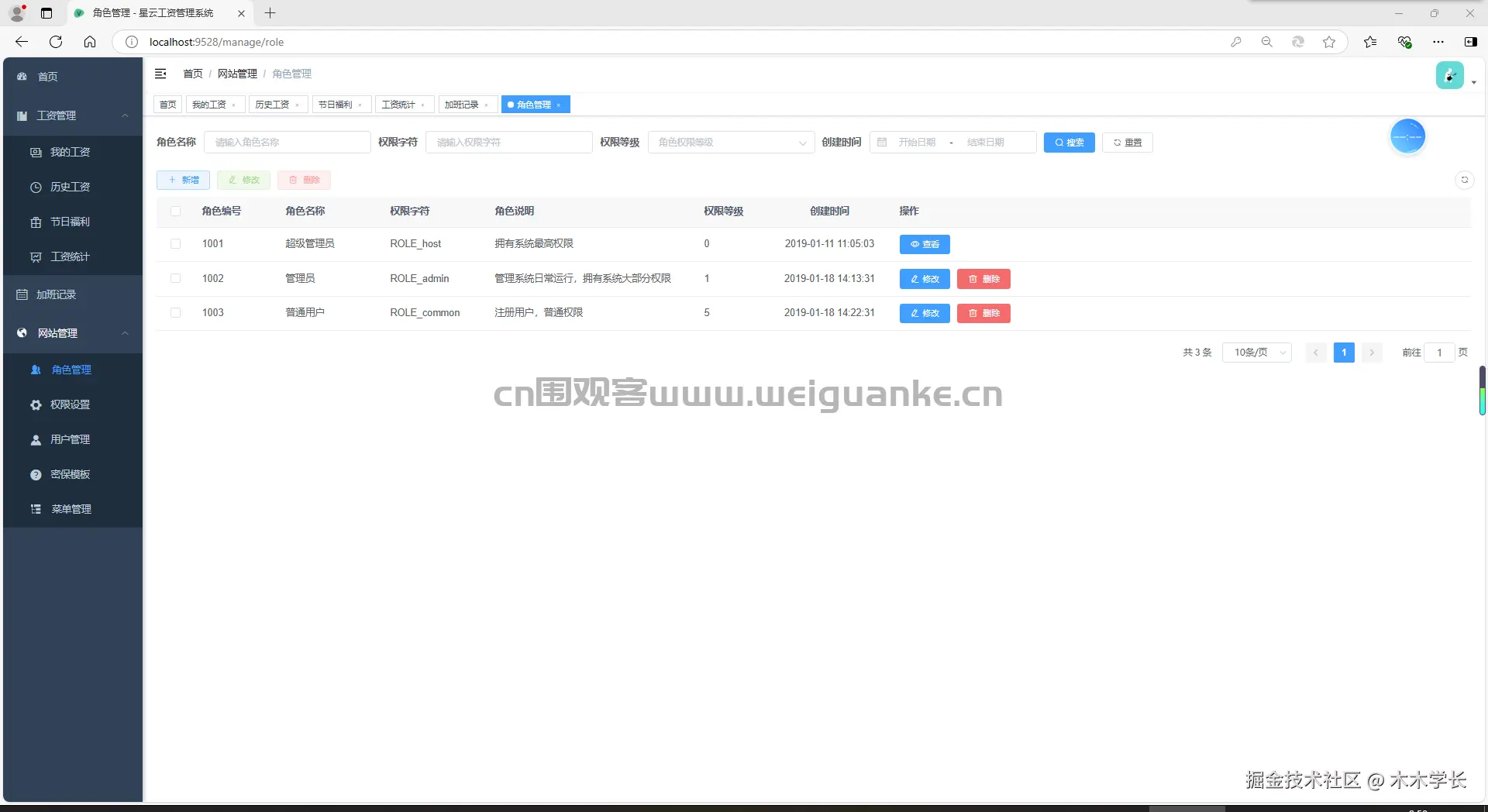Open the browser settings ellipsis menu
The image size is (1488, 812).
(x=1438, y=42)
